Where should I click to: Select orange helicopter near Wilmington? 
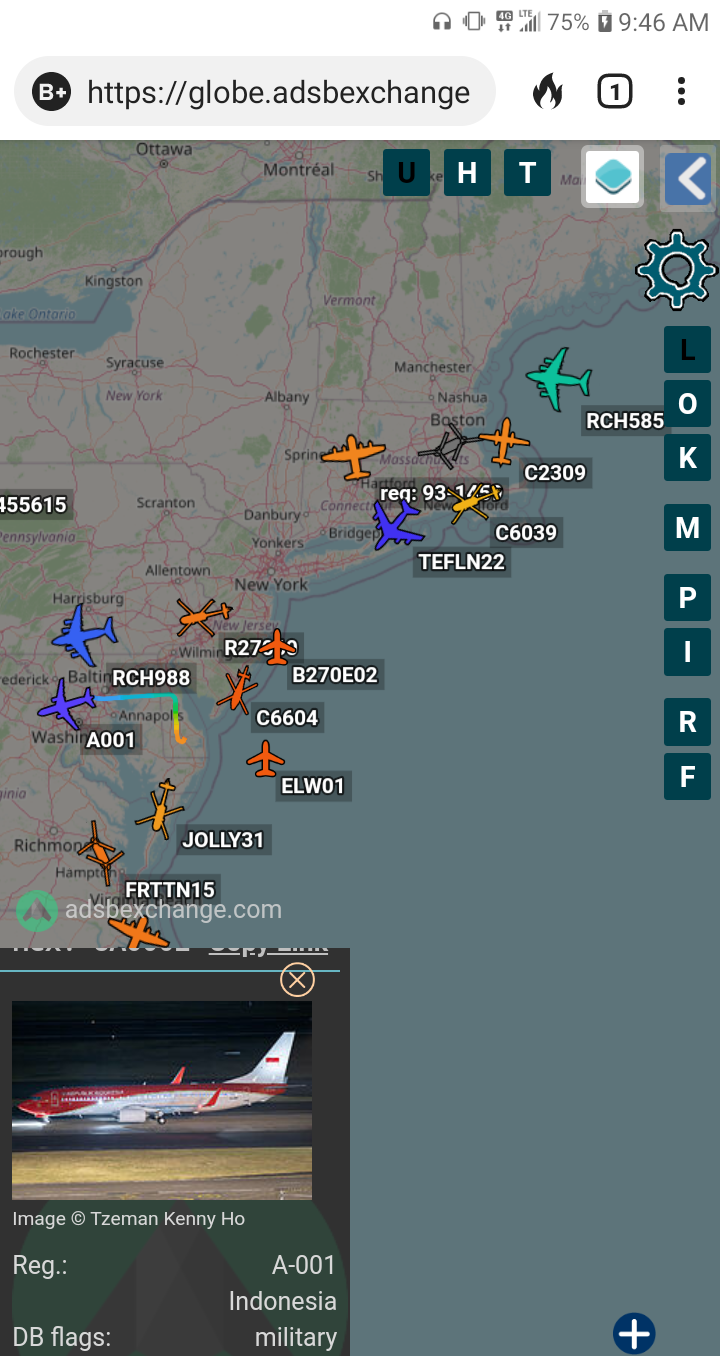point(204,616)
